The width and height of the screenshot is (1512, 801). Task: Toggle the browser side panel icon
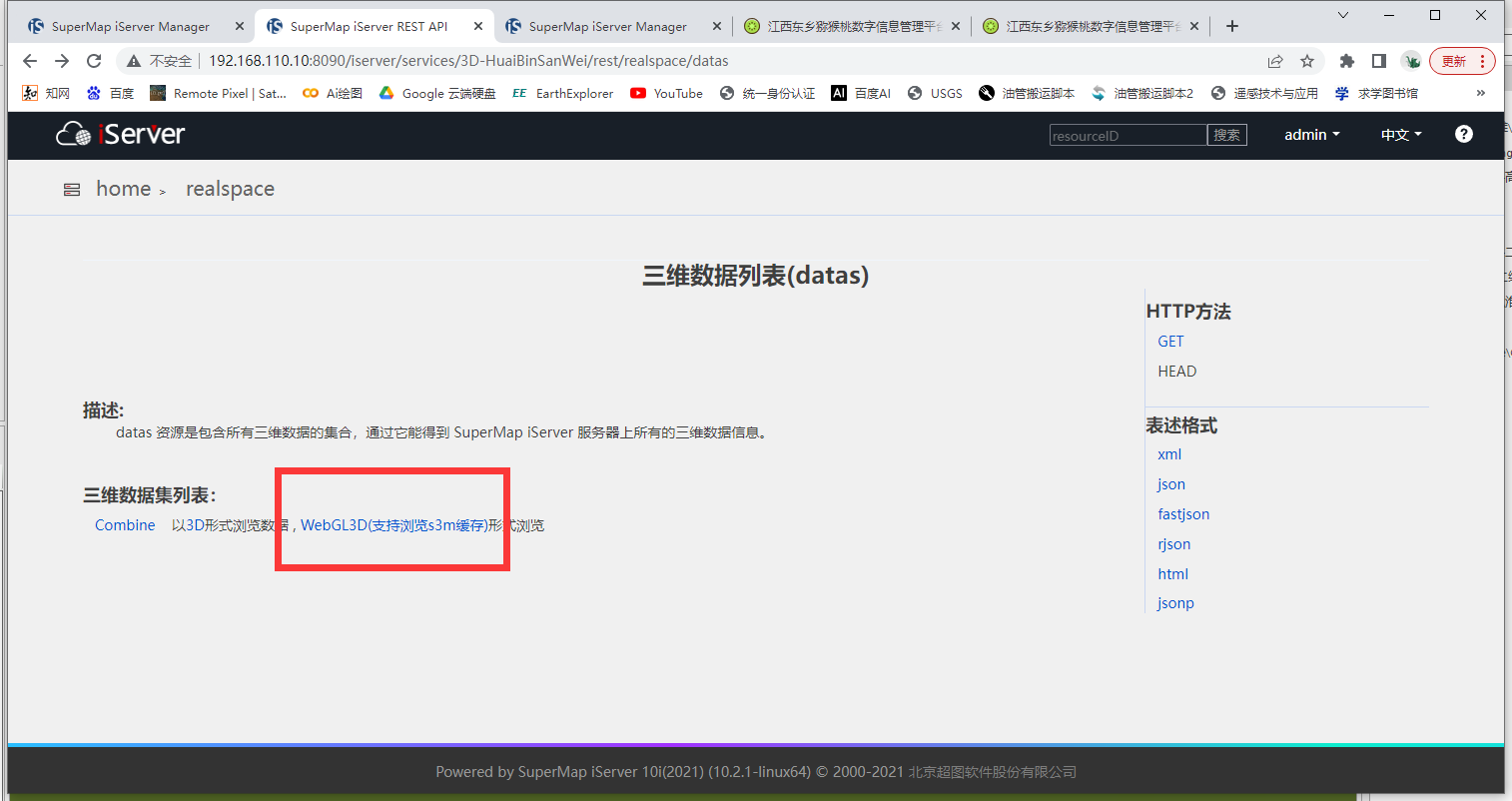pyautogui.click(x=1379, y=61)
